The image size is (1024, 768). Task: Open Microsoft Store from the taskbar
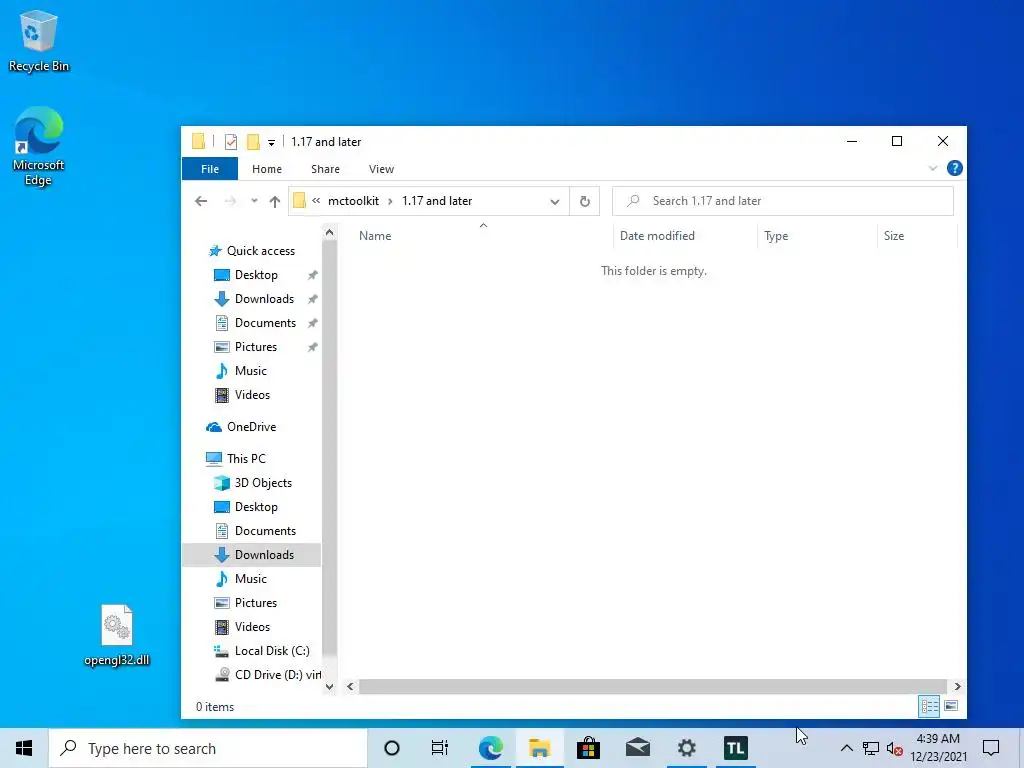pyautogui.click(x=588, y=748)
